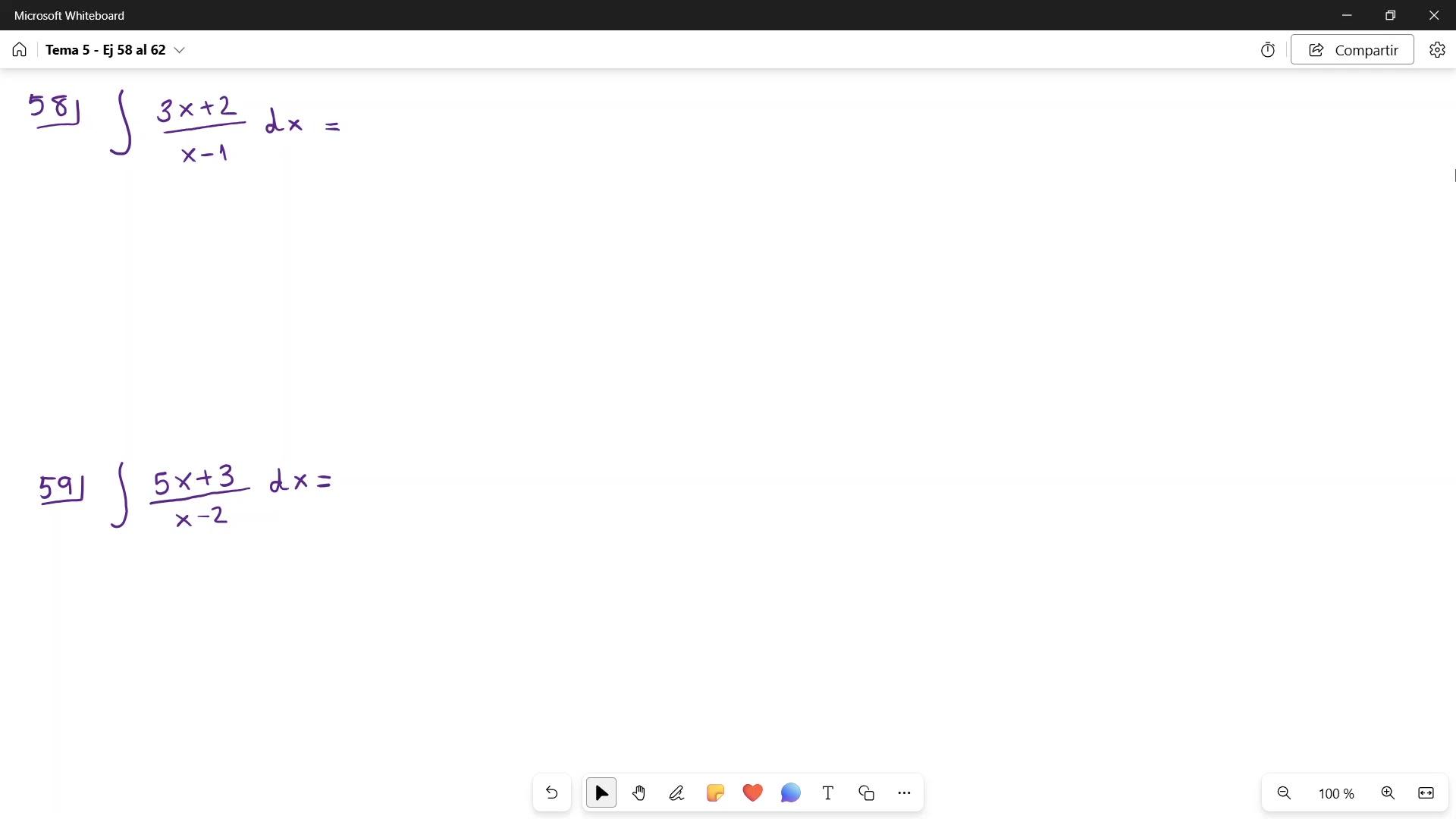Activate the hand pan tool

click(639, 793)
